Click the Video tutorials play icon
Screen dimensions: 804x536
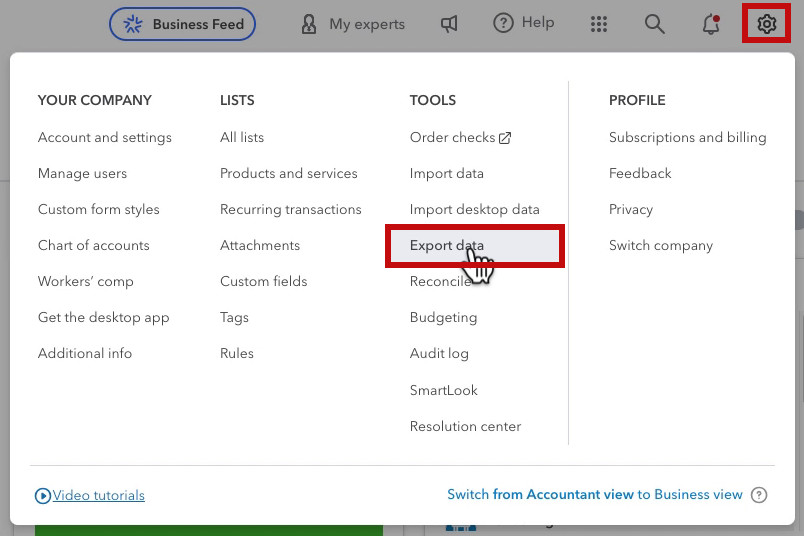coord(43,495)
